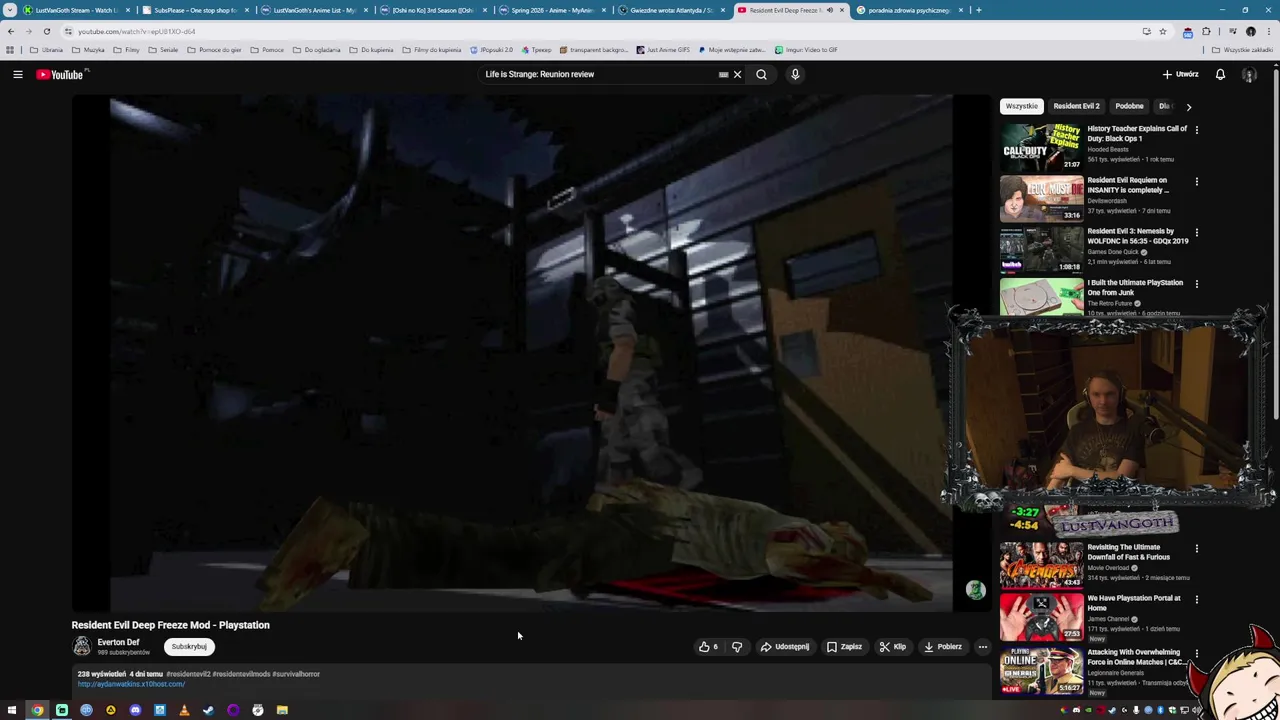
Task: Open Chrome from the taskbar
Action: [x=37, y=710]
